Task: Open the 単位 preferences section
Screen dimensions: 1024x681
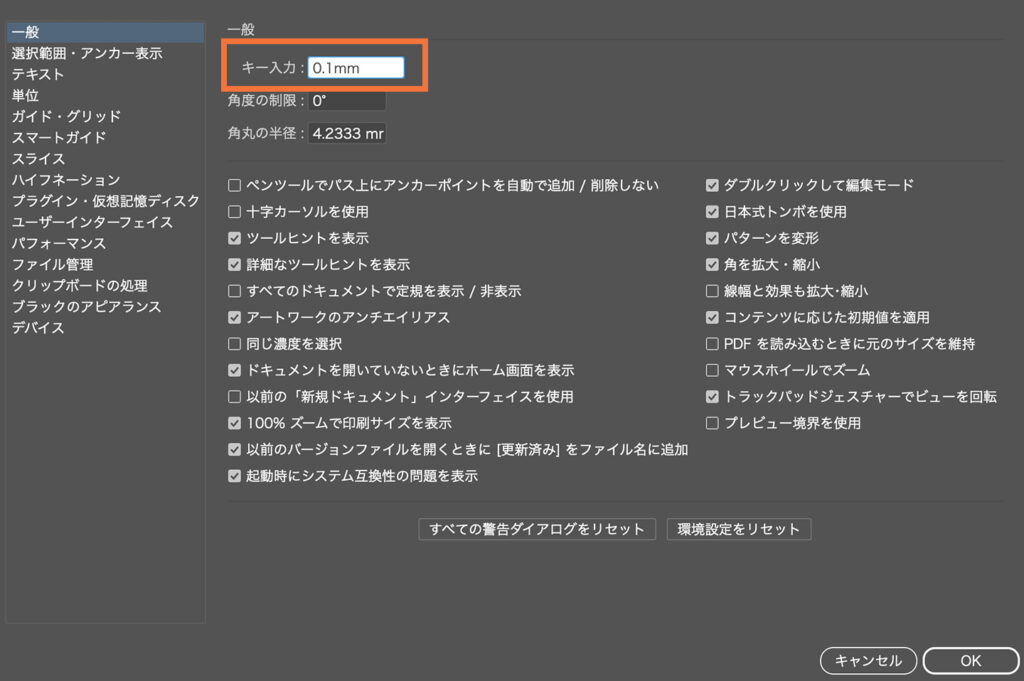Action: (28, 95)
